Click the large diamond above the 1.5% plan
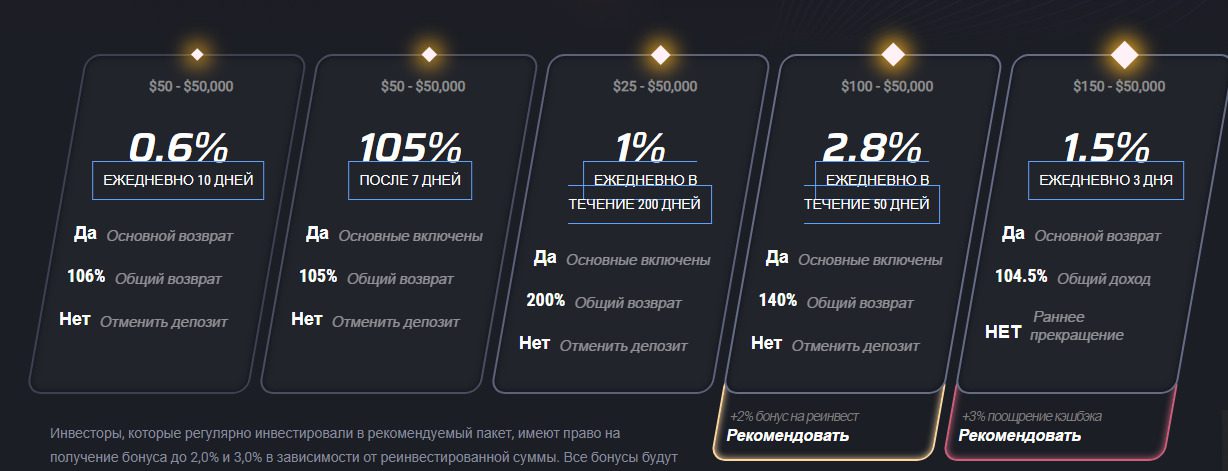This screenshot has width=1228, height=471. (1125, 53)
